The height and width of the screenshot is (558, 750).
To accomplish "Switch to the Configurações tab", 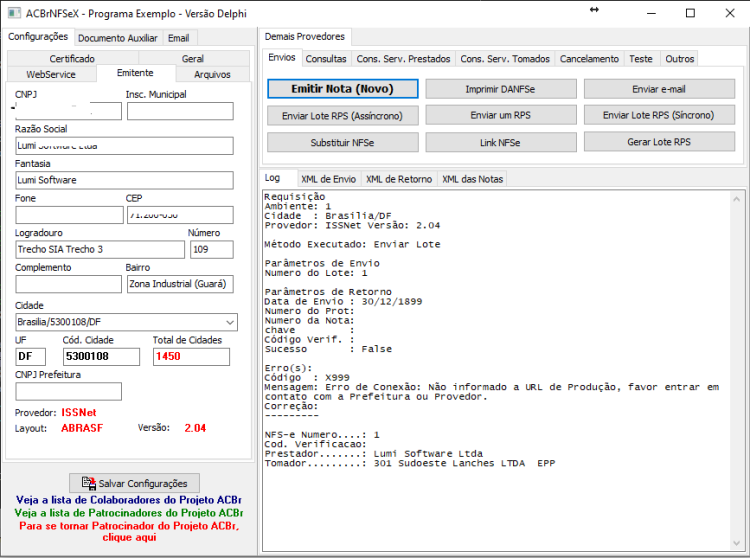I will 38,37.
